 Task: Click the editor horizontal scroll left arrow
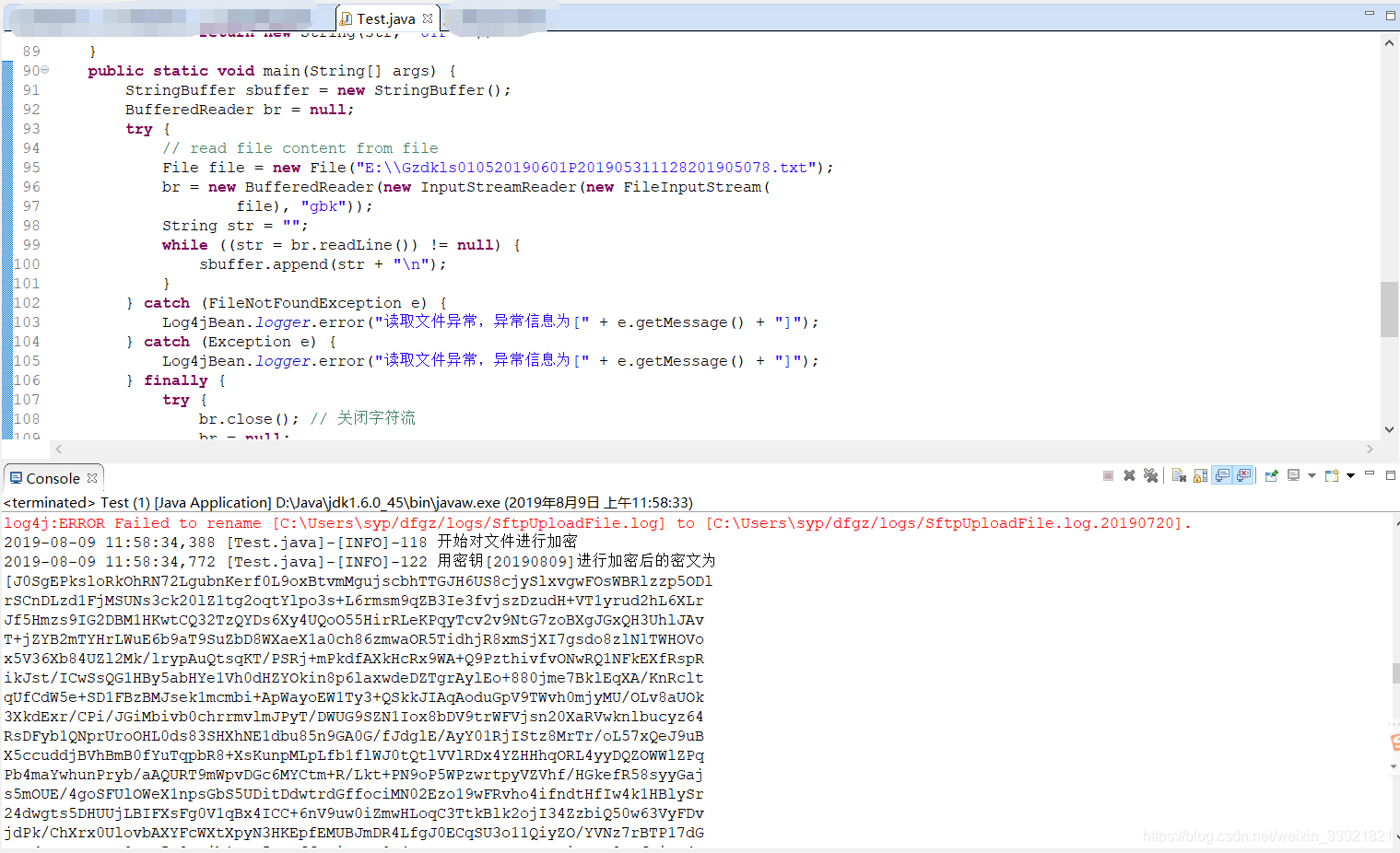click(59, 449)
